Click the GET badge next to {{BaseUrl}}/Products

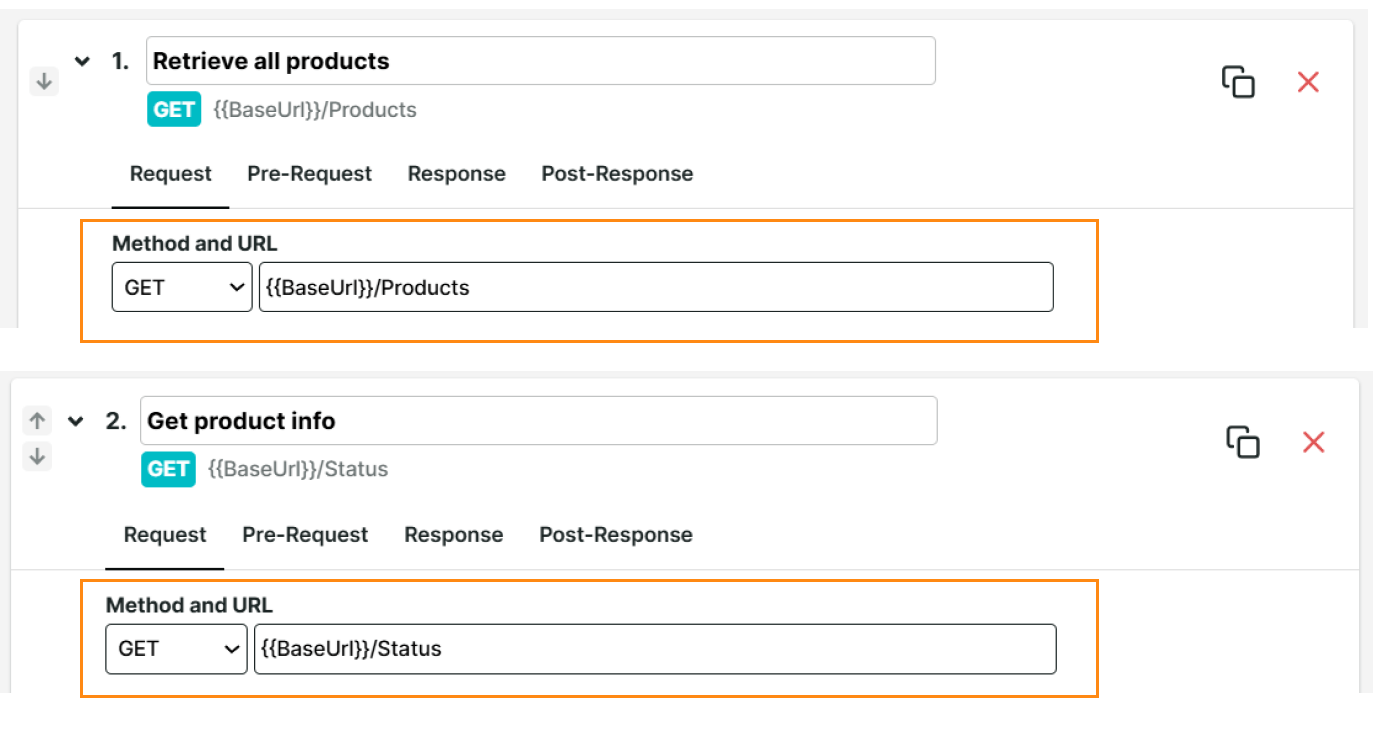point(173,109)
